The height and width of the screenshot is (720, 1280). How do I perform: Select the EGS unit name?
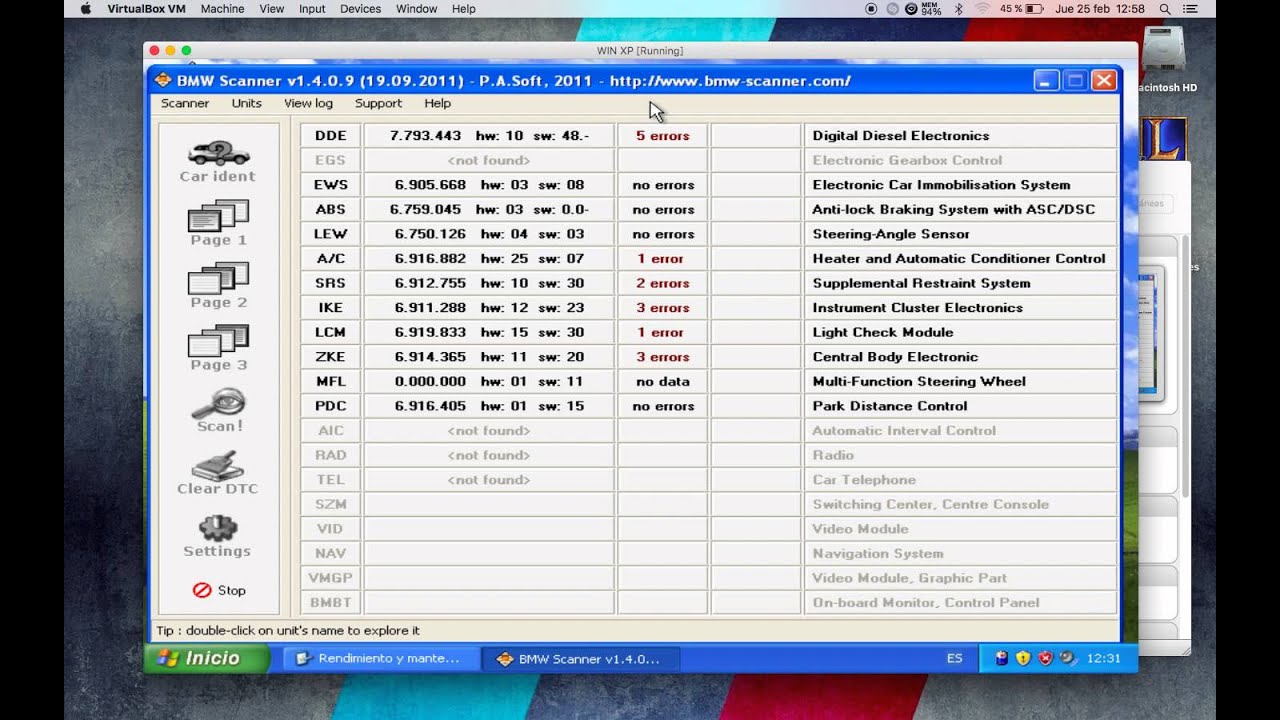click(330, 160)
